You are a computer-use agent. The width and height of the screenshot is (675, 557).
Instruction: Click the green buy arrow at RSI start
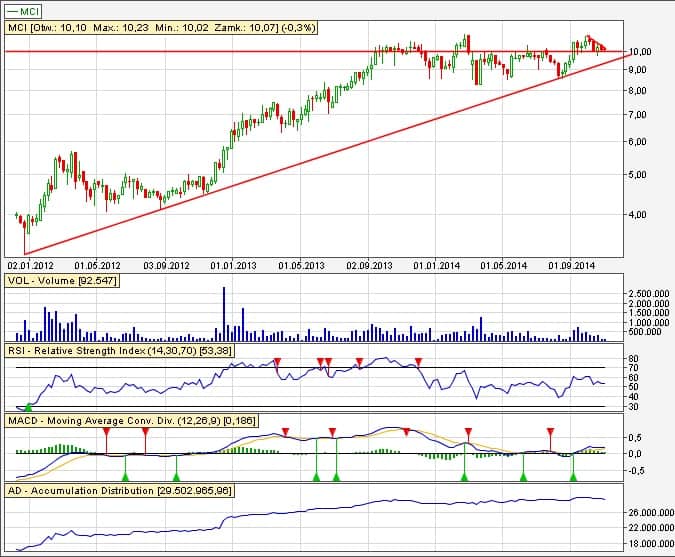pos(28,407)
